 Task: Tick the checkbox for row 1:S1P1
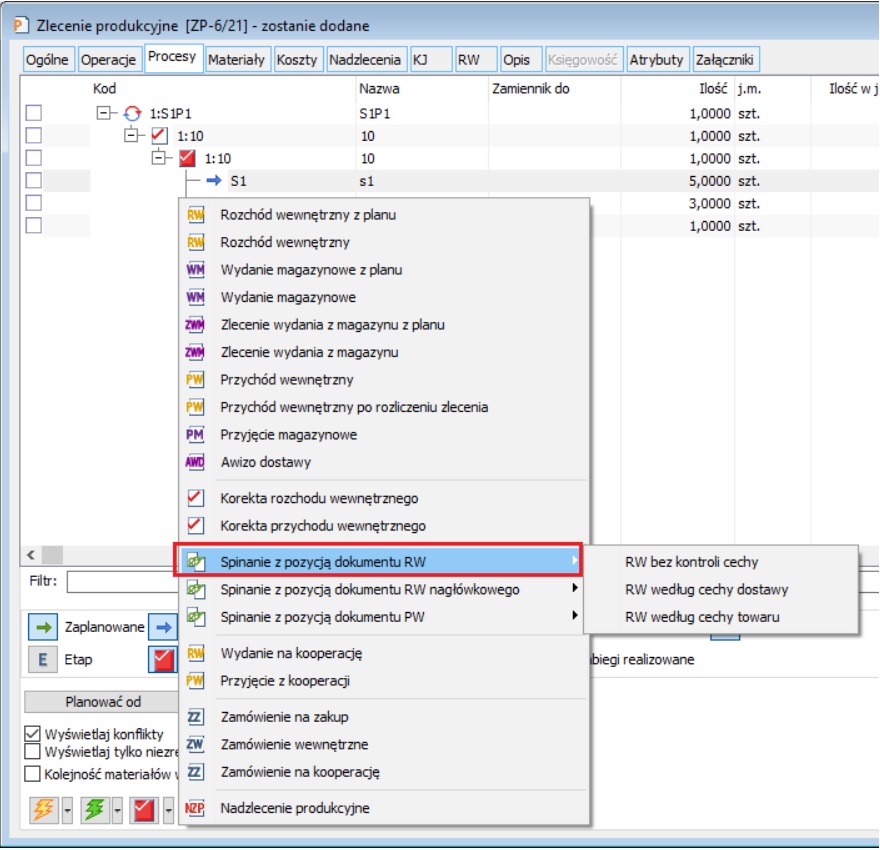click(x=33, y=114)
